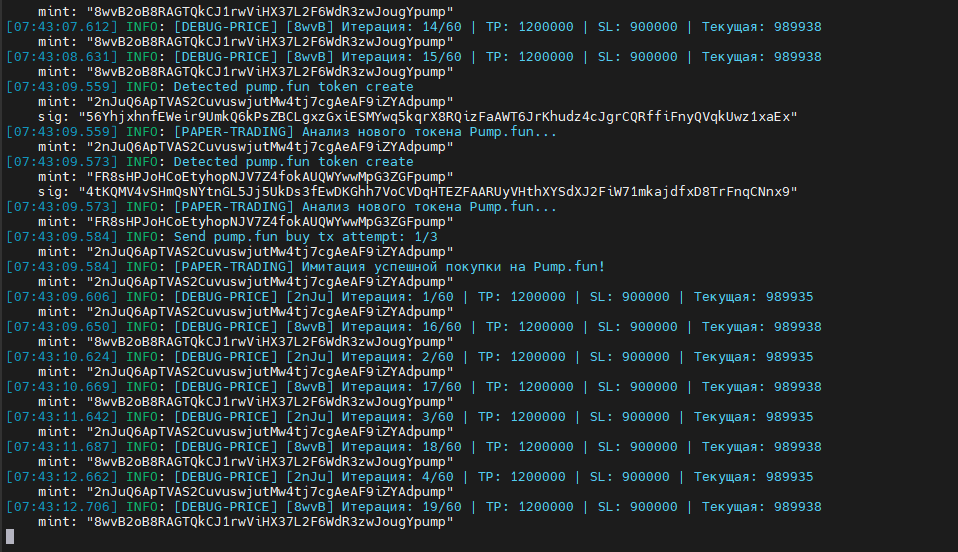The width and height of the screenshot is (958, 552).
Task: Click the timestamp 07:43:12.706
Action: pyautogui.click(x=61, y=506)
